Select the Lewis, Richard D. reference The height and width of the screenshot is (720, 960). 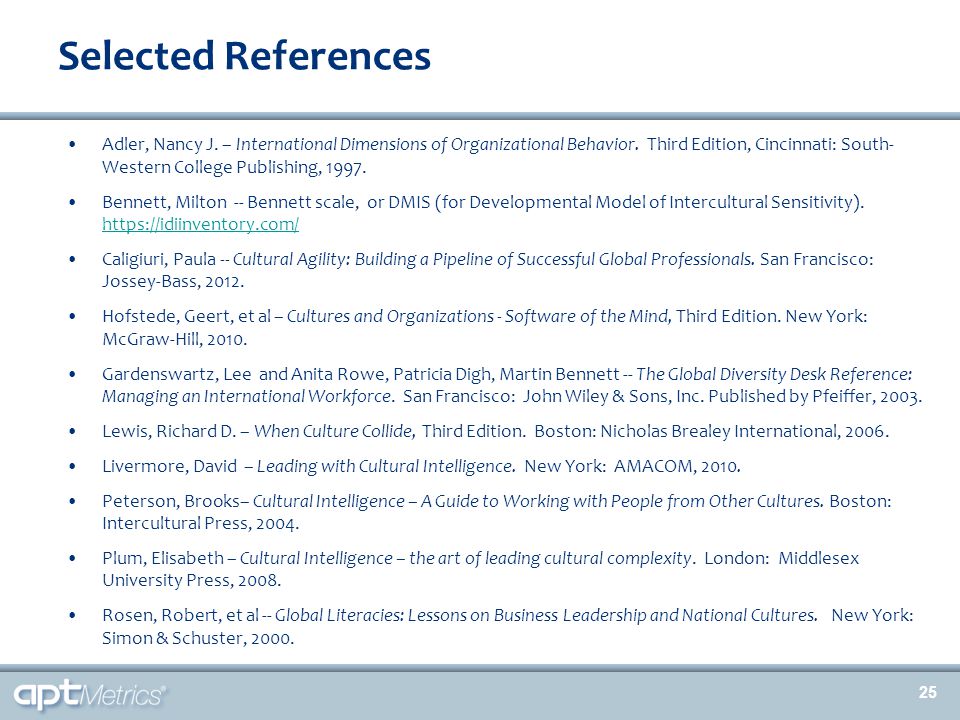[495, 432]
